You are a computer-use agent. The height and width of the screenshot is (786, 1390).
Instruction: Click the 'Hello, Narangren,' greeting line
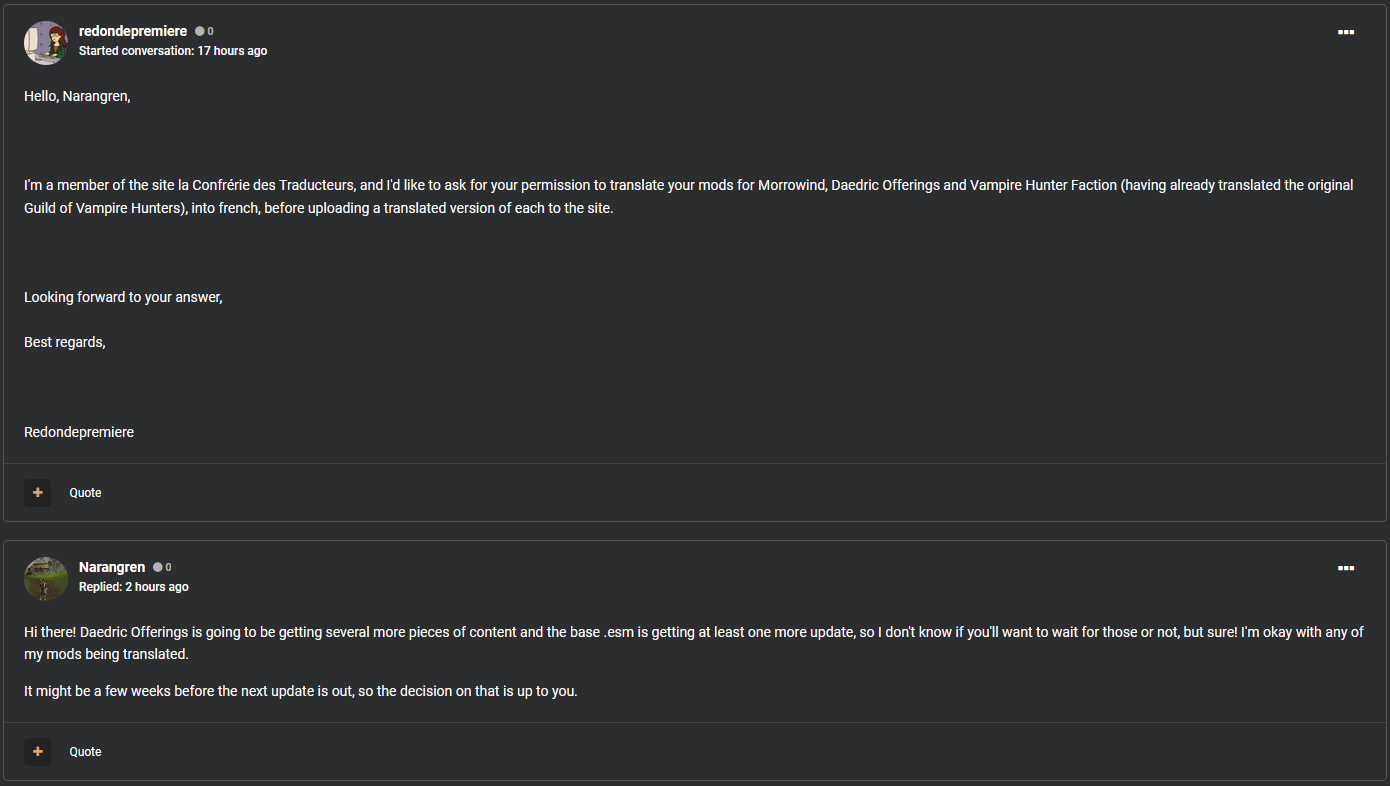point(77,97)
